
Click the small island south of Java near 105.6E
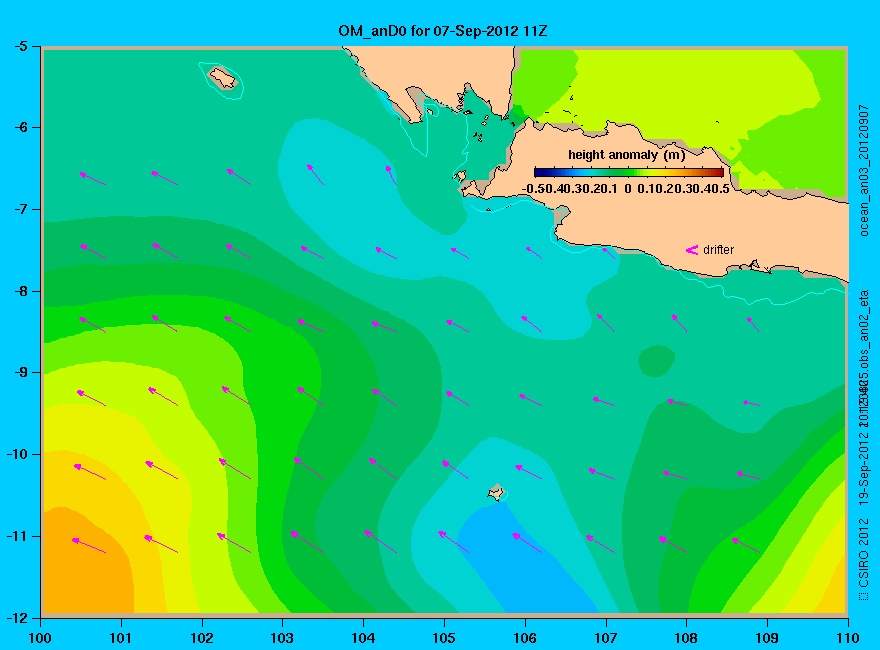tap(496, 492)
